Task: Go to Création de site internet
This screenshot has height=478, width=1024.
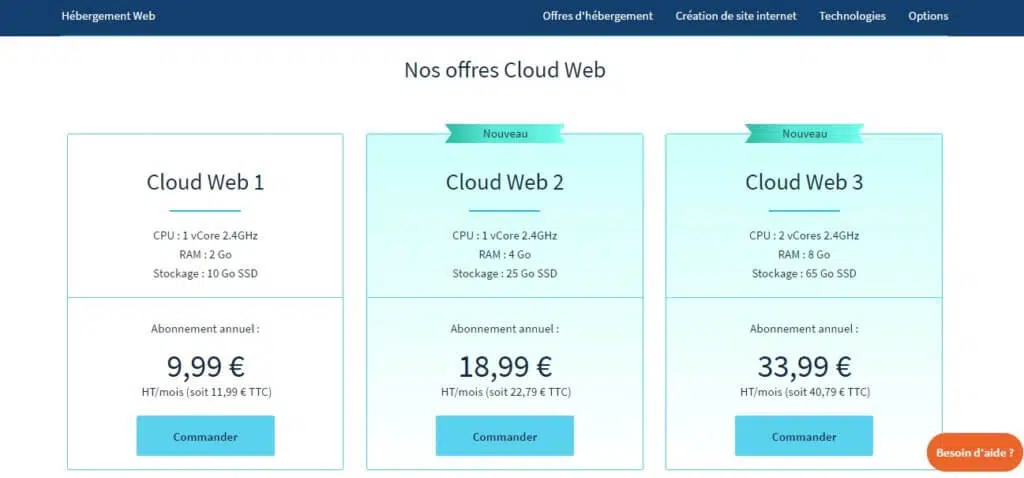Action: coord(736,16)
